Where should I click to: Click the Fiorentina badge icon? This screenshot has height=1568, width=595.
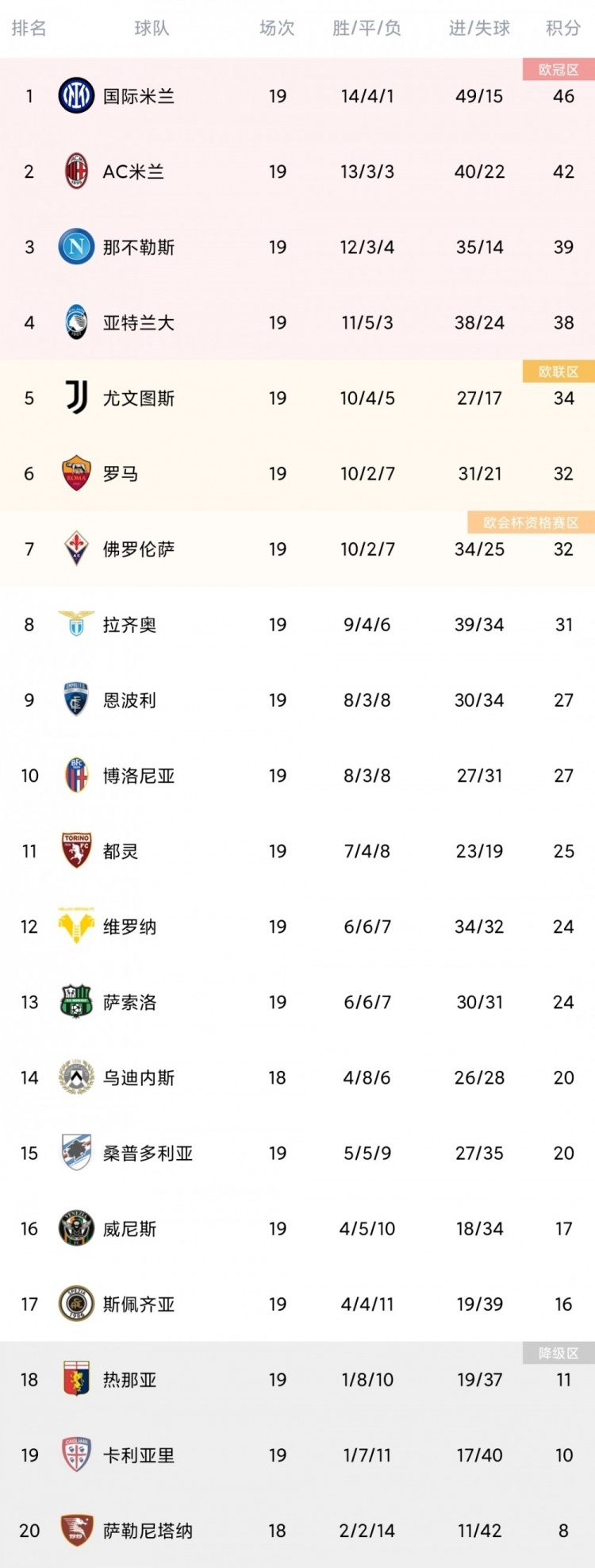[x=76, y=549]
